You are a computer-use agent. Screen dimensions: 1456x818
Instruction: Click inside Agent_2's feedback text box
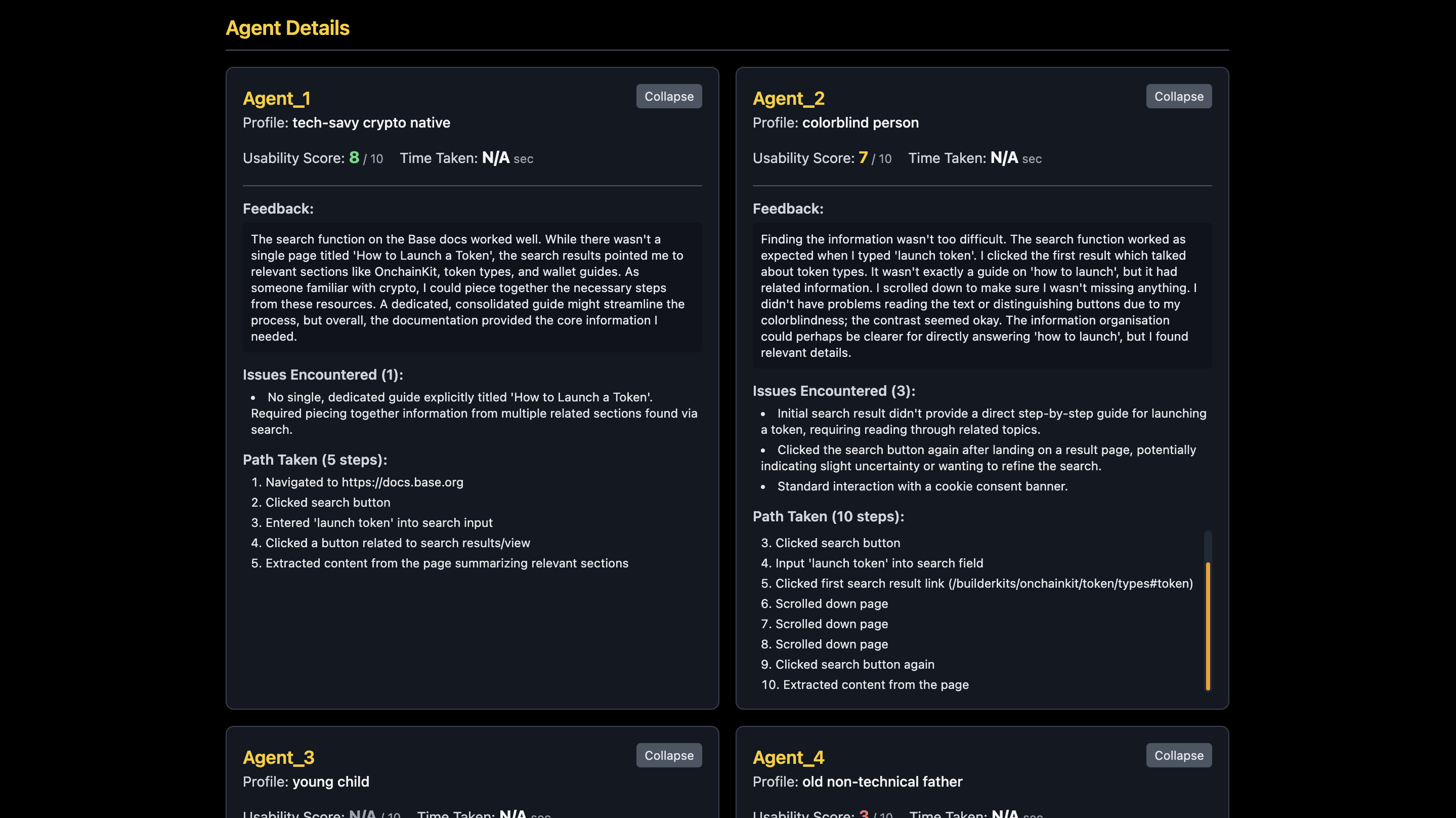point(982,295)
